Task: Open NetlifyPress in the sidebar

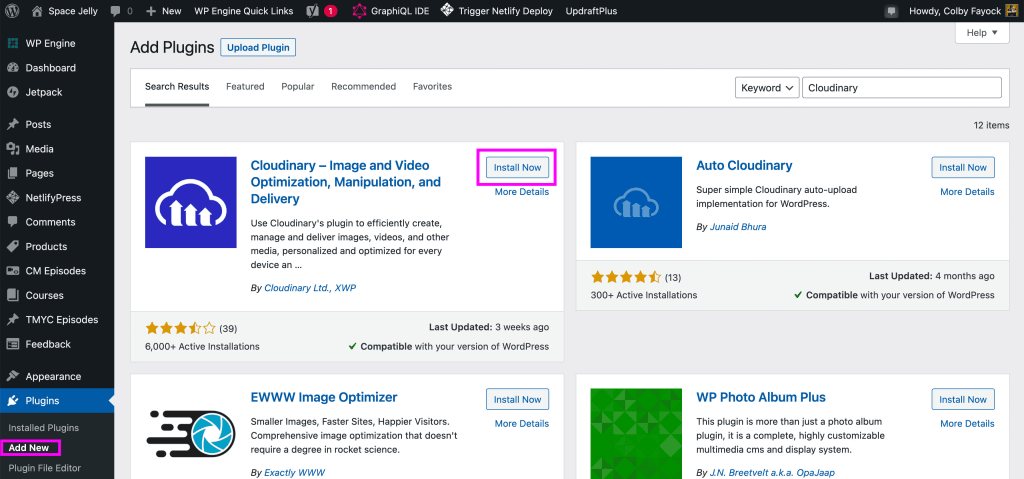Action: point(54,197)
